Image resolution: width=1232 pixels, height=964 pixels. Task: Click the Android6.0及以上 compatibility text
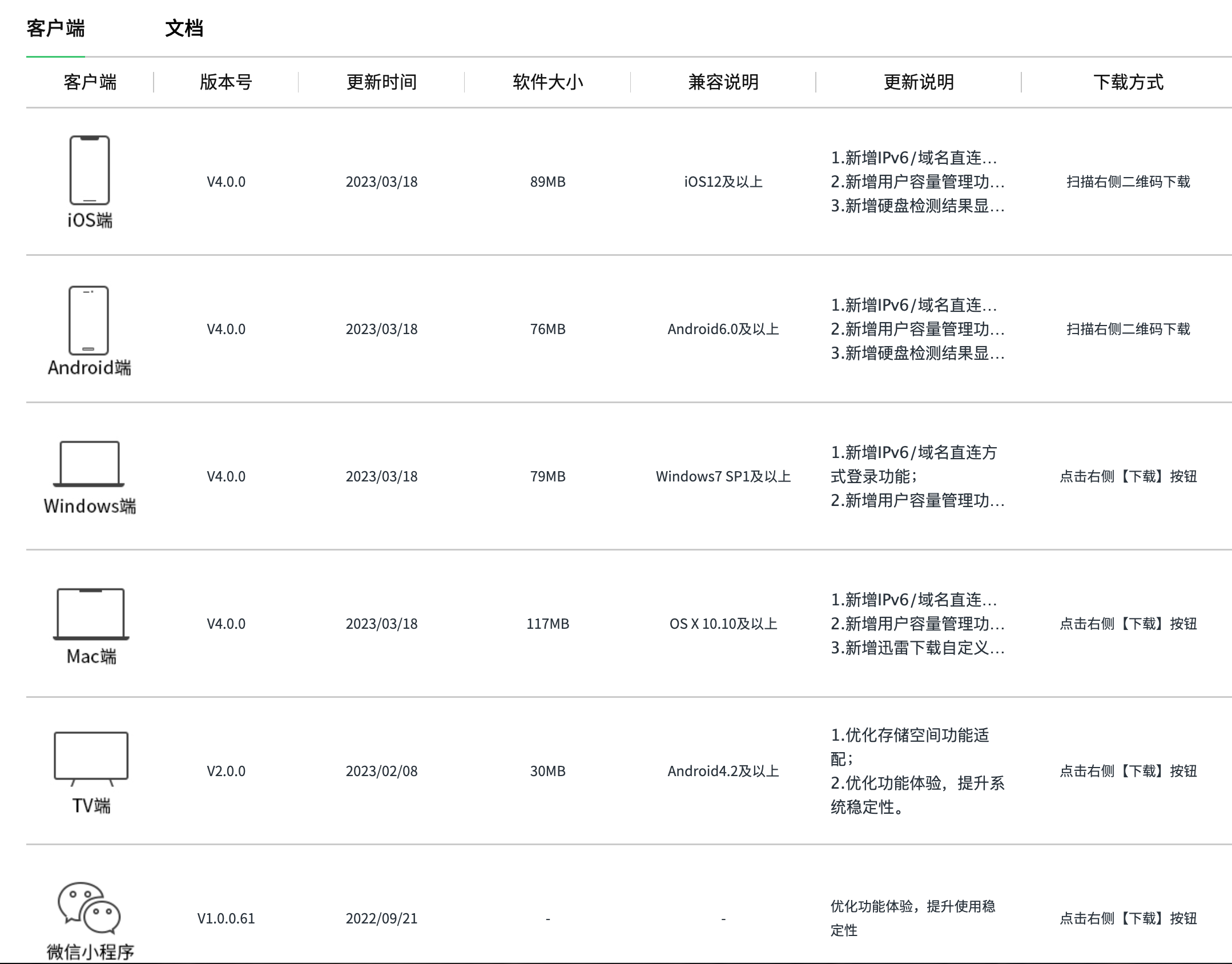point(723,330)
